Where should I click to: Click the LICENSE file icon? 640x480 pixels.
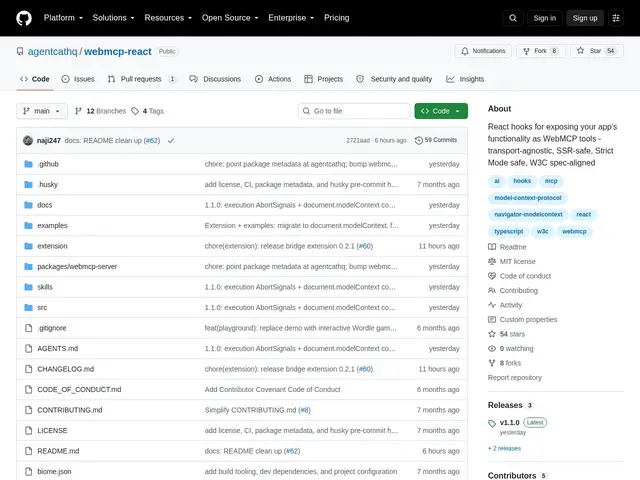coord(28,431)
